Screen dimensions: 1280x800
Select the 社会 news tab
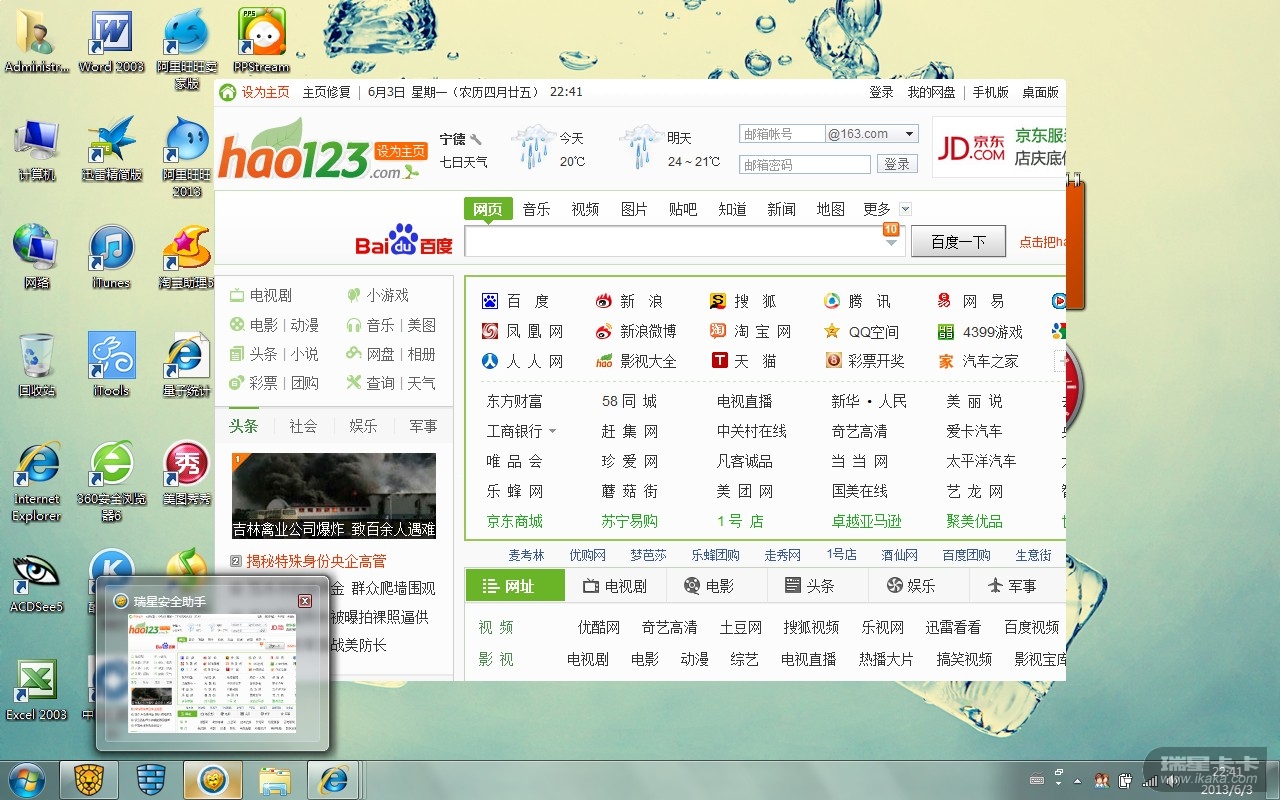click(x=303, y=426)
